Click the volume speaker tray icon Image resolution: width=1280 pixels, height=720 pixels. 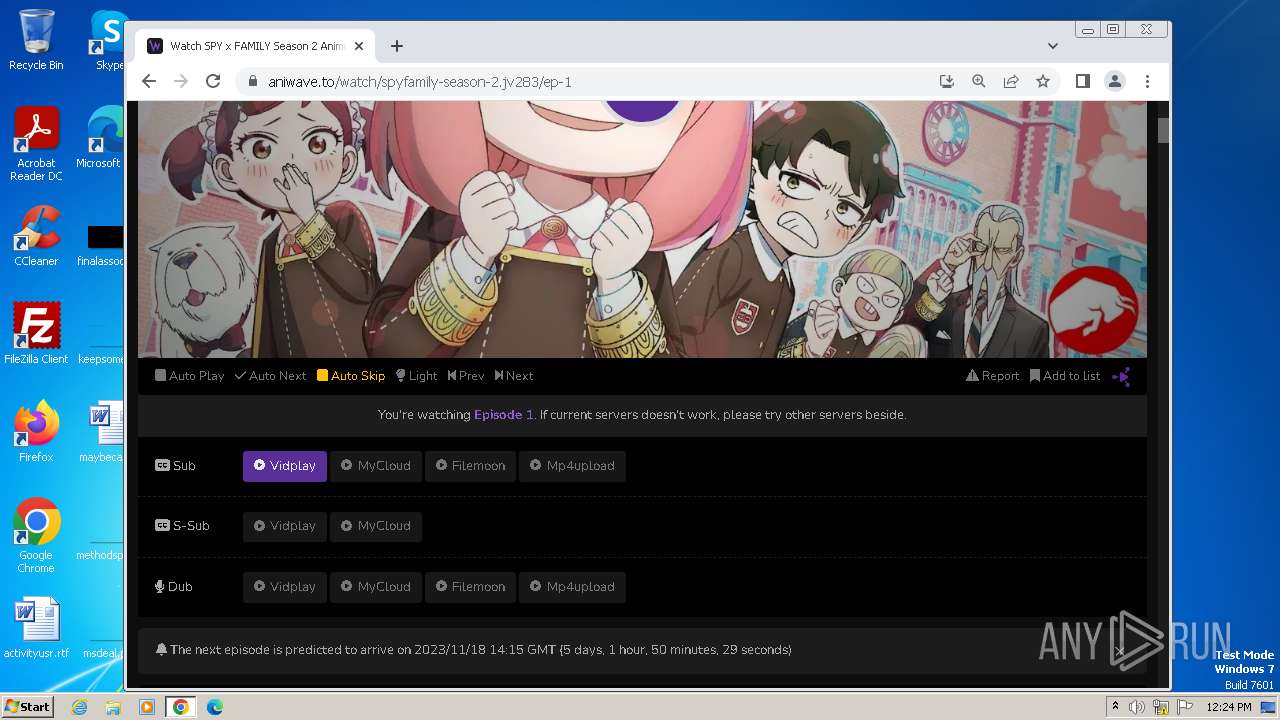pos(1137,707)
